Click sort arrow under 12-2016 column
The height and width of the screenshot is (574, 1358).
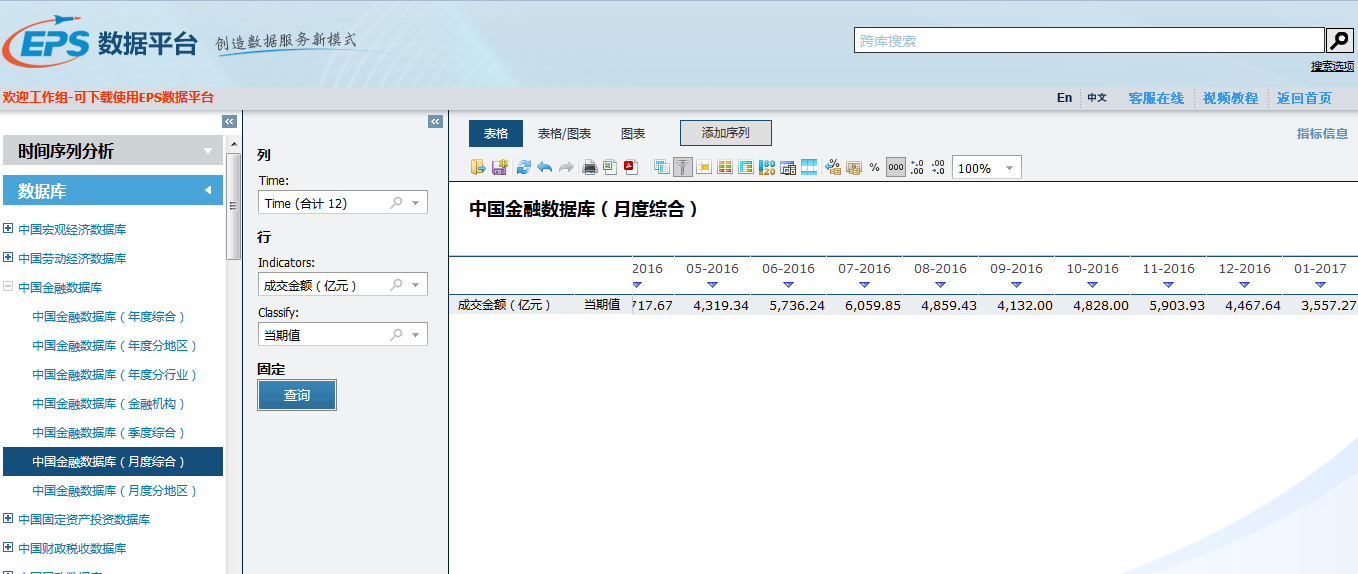click(x=1244, y=285)
